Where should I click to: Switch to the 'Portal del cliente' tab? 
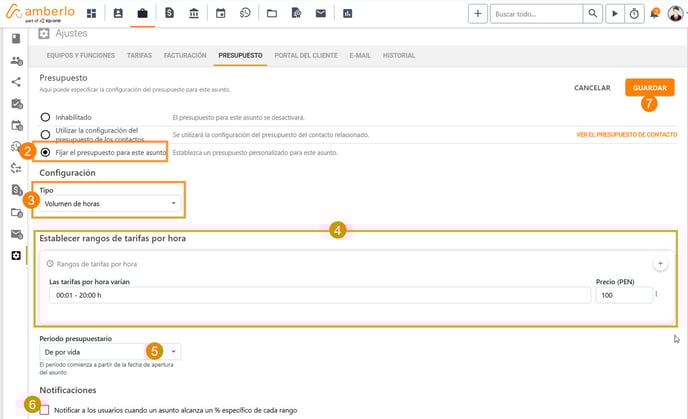[306, 55]
